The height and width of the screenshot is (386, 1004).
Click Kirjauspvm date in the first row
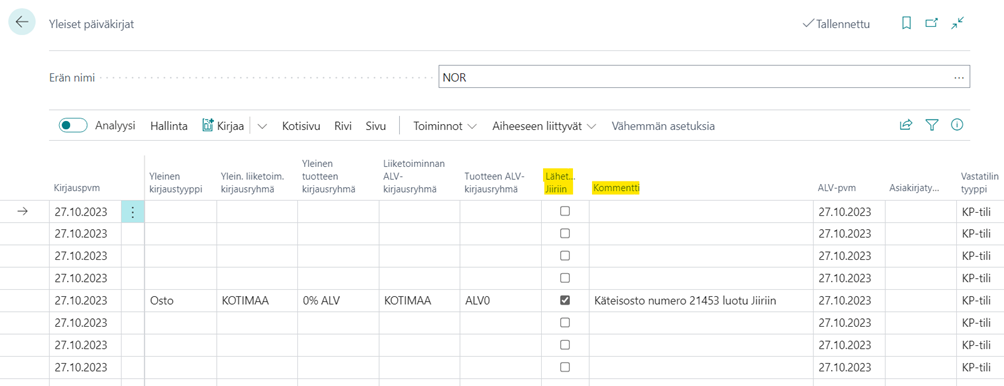click(81, 212)
